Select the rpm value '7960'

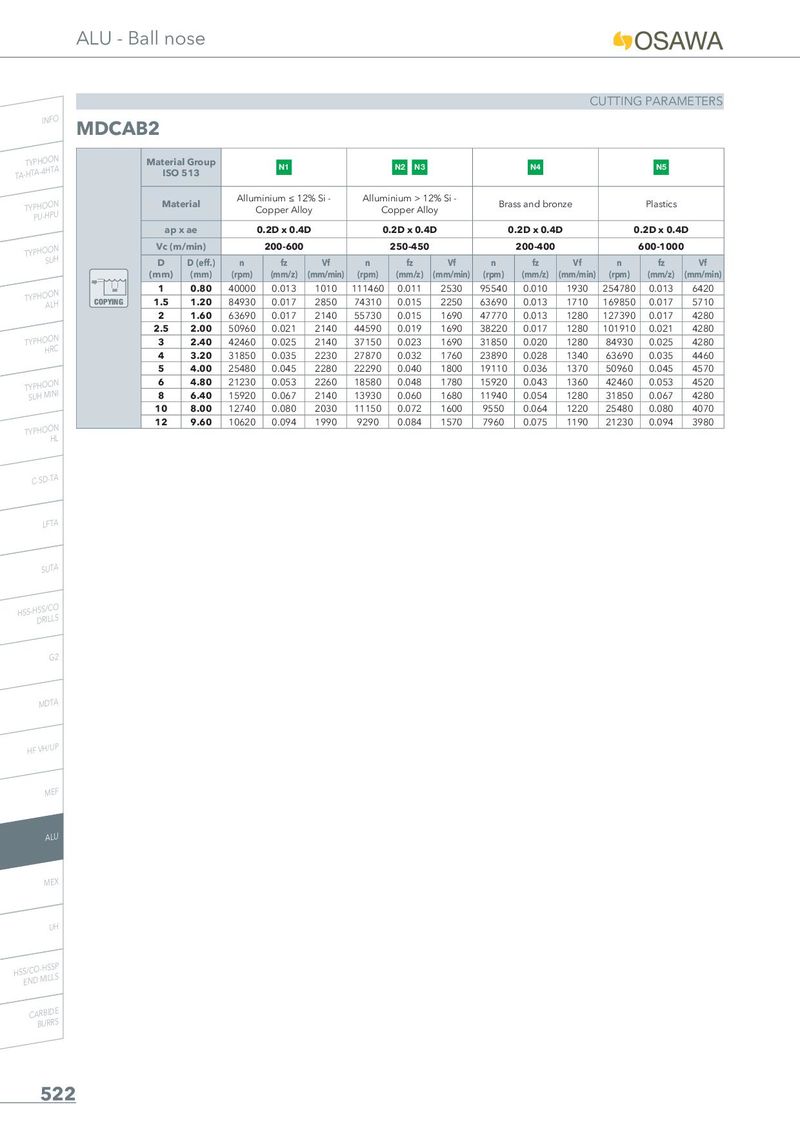pyautogui.click(x=493, y=422)
